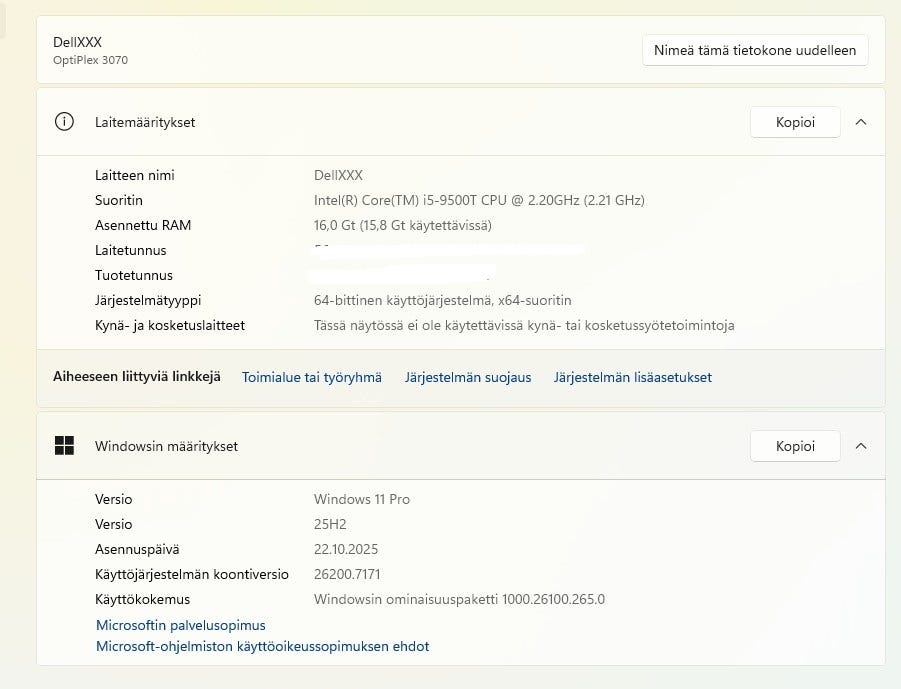Open the 'Microsoftin palvelusopimus' link

[x=181, y=625]
